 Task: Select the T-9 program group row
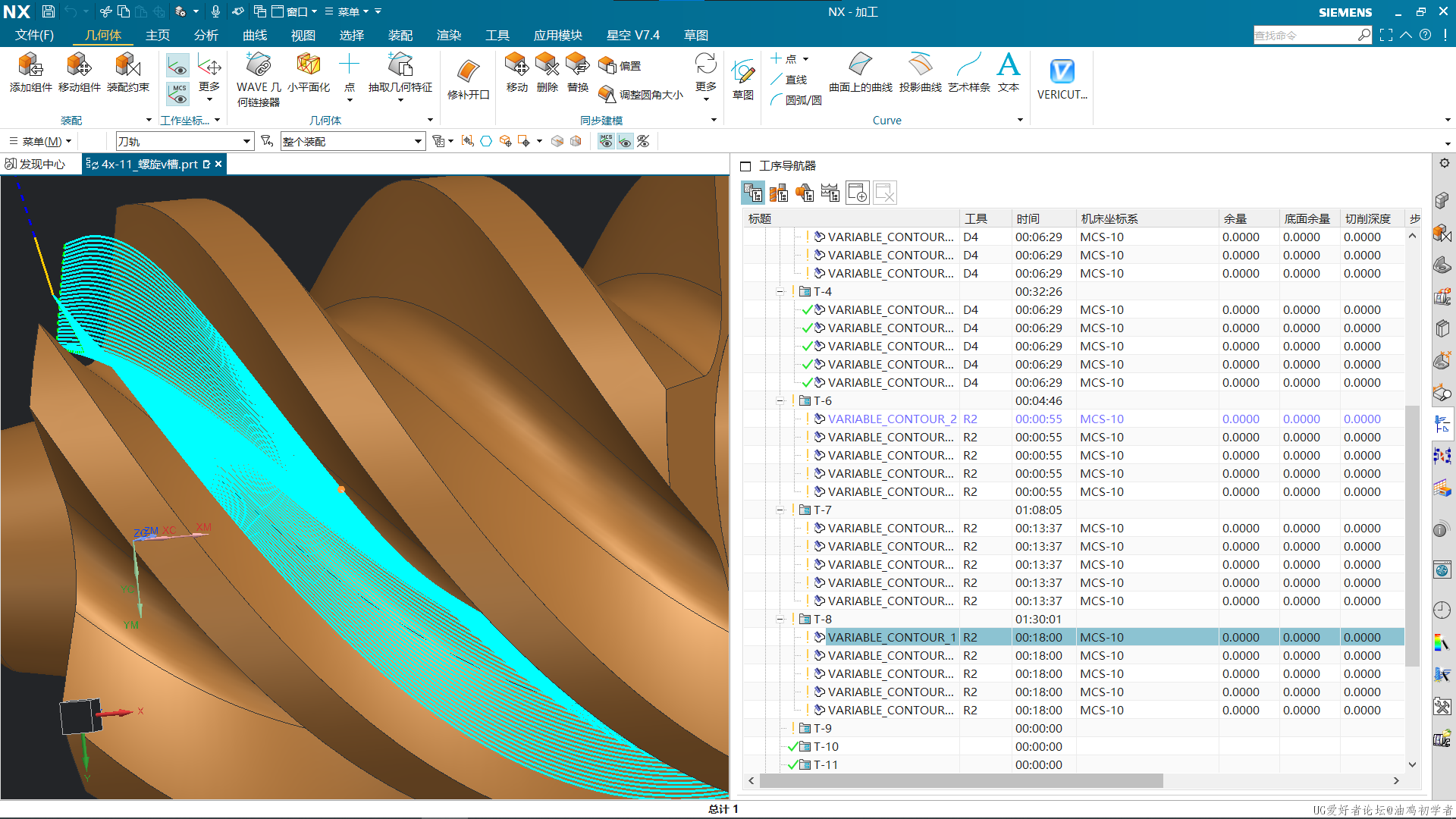click(x=1074, y=728)
